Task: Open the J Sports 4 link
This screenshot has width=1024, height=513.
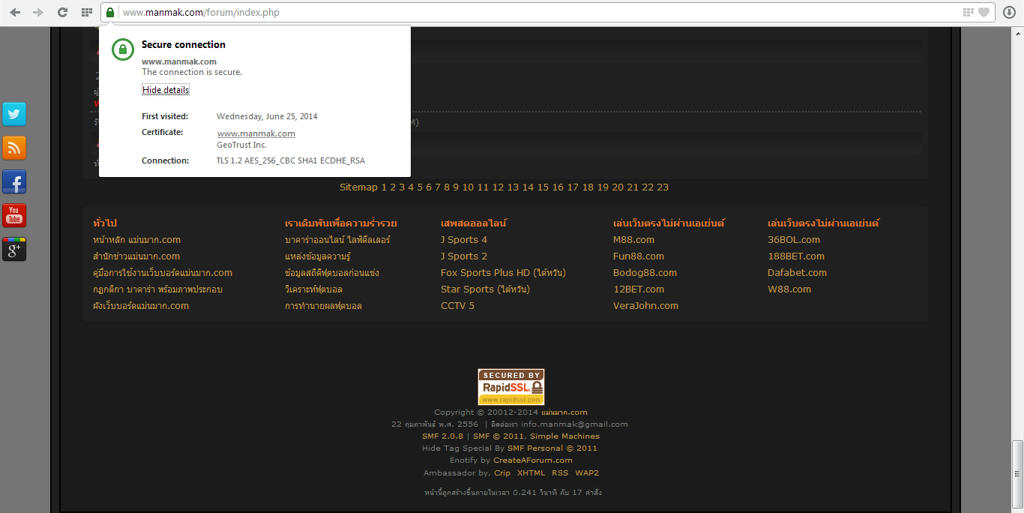Action: point(464,240)
